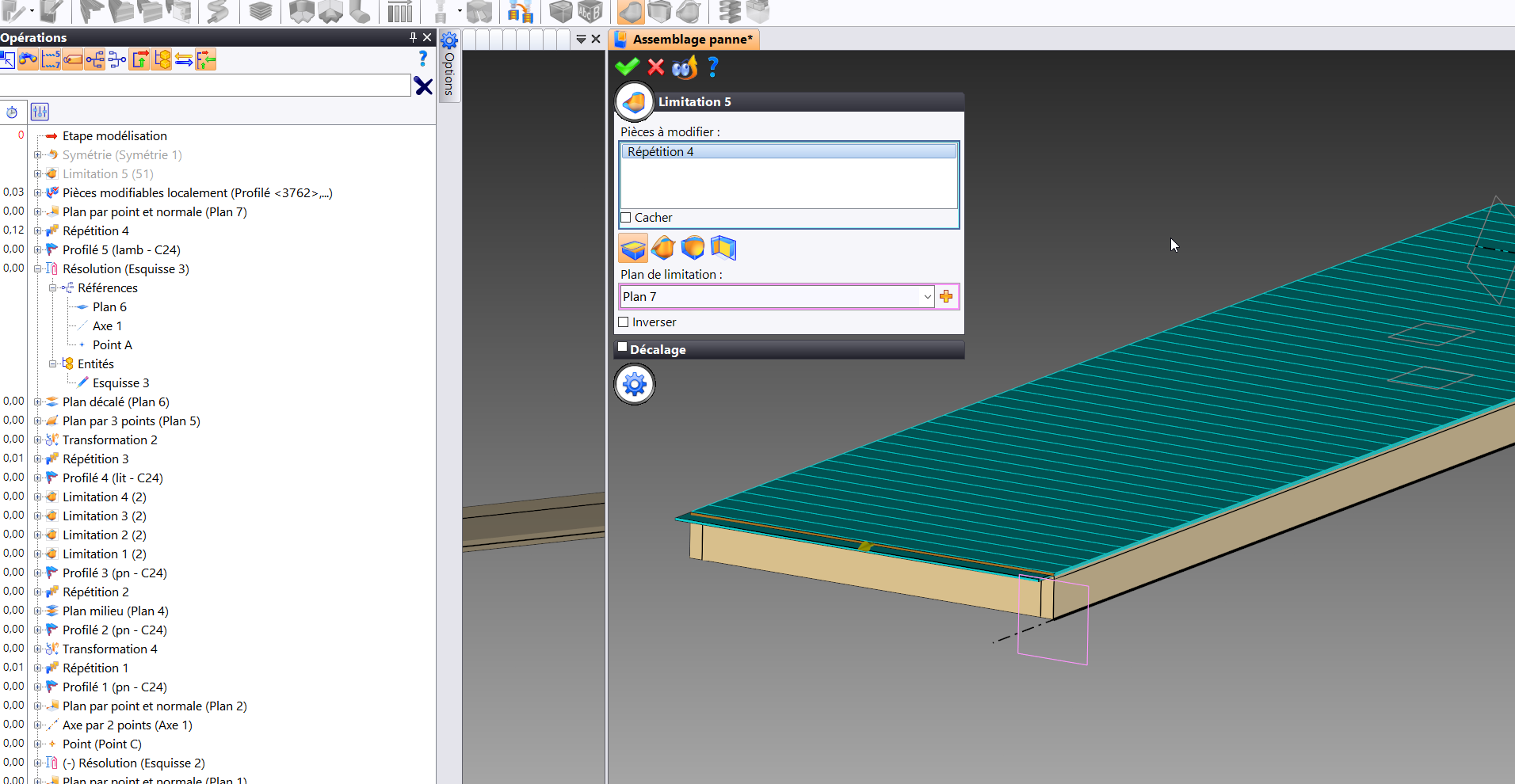The image size is (1515, 784).
Task: Click the orange plus beside Plan de limitation
Action: coord(946,296)
